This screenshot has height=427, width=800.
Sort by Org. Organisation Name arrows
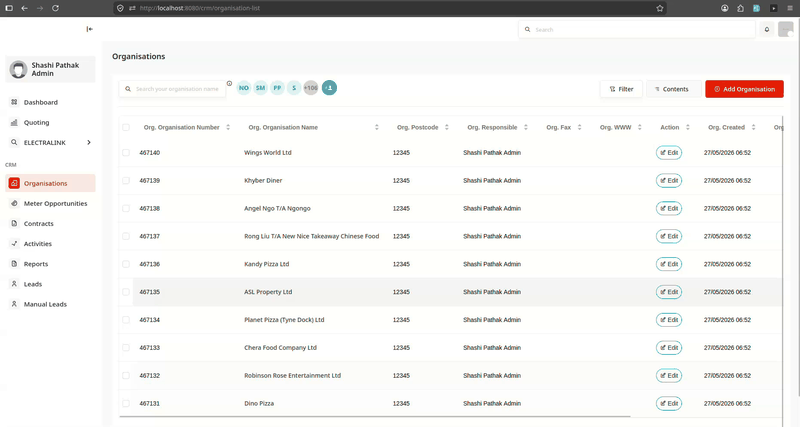click(377, 127)
